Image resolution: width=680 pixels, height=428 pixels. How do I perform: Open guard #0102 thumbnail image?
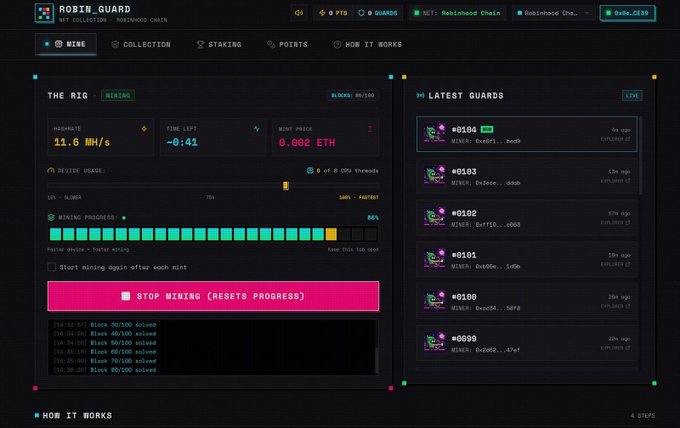point(435,217)
